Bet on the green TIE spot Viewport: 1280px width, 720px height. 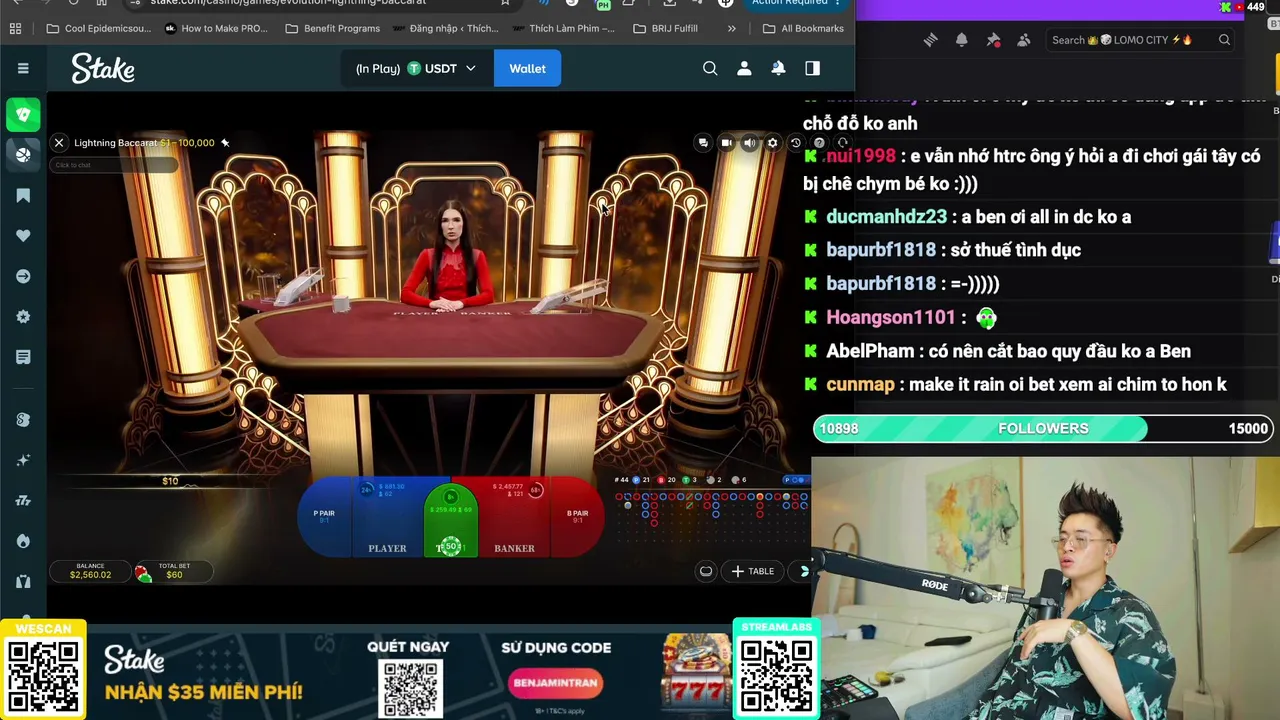[x=450, y=520]
